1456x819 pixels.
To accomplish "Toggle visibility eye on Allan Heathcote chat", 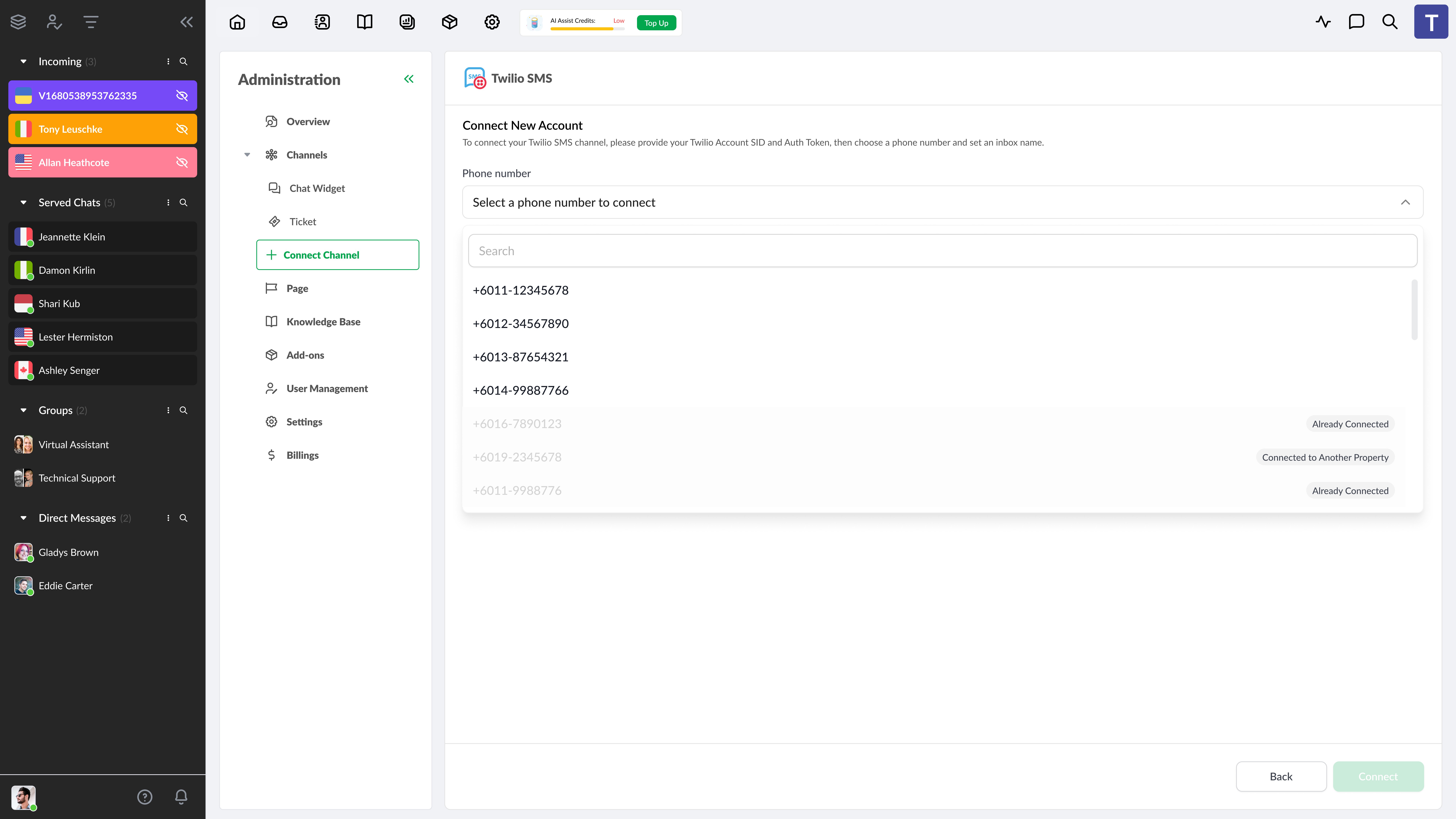I will (182, 162).
